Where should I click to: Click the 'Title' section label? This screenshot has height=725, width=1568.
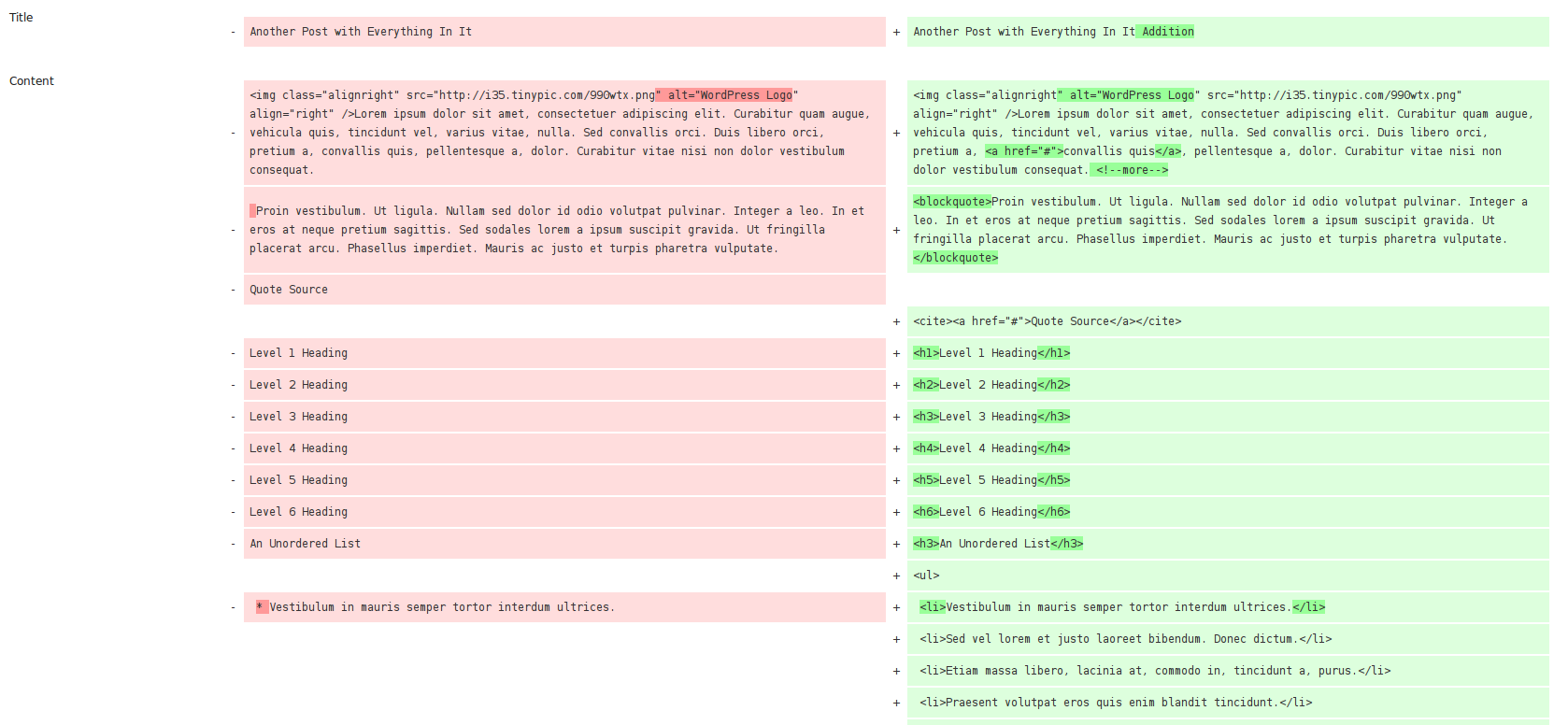21,17
